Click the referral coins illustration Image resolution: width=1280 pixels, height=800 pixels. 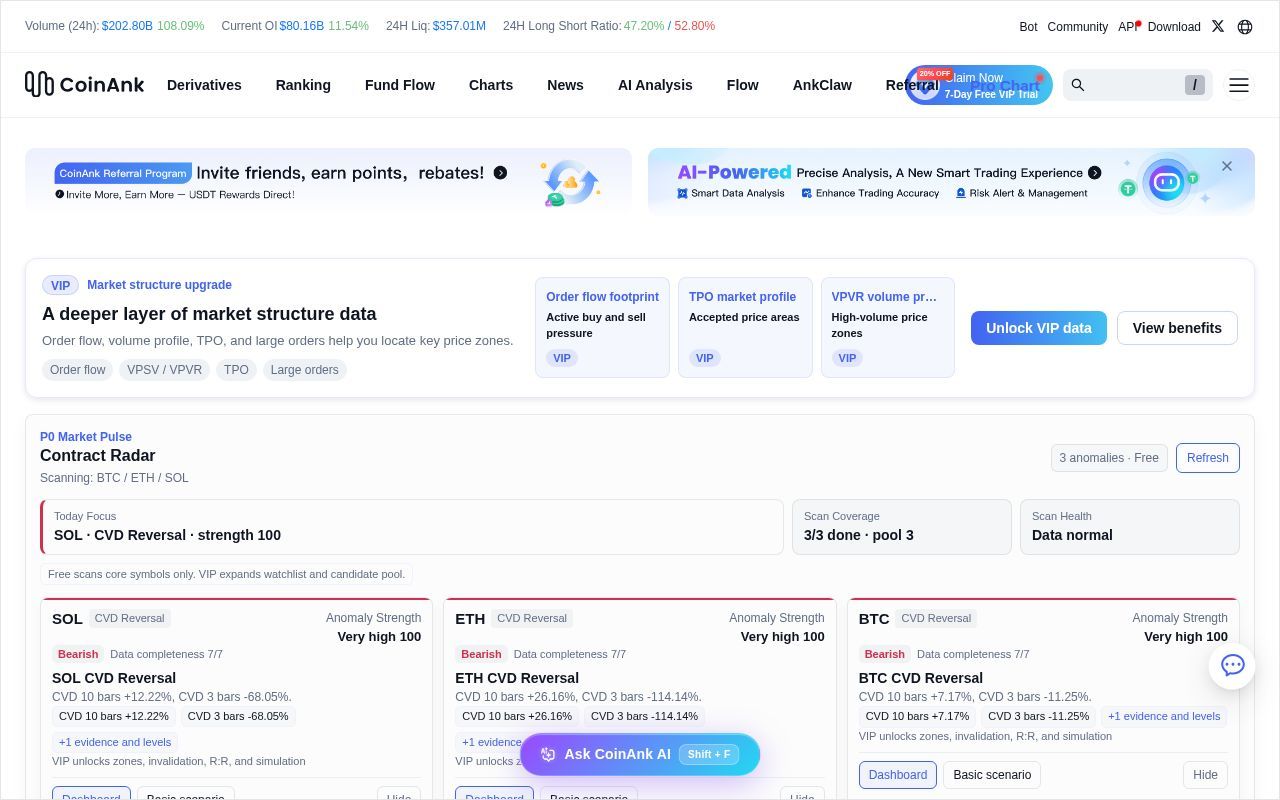click(x=570, y=183)
